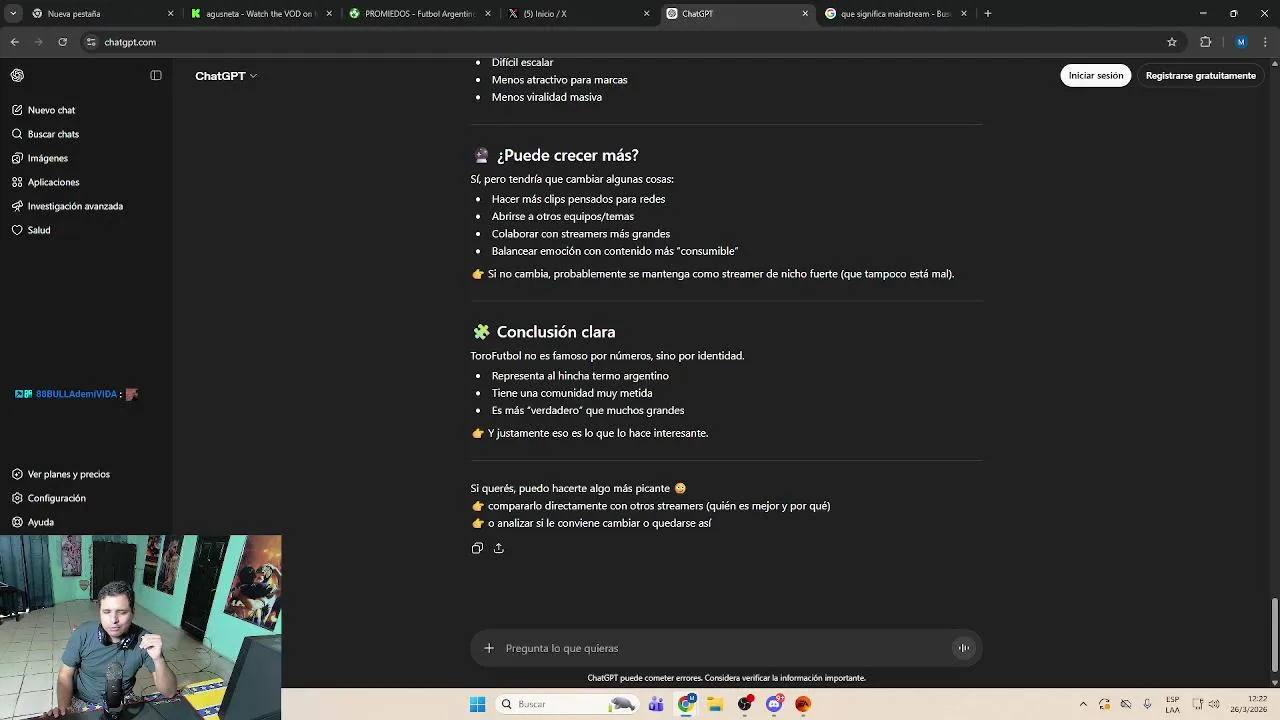Click heading Conclusión clara

555,332
